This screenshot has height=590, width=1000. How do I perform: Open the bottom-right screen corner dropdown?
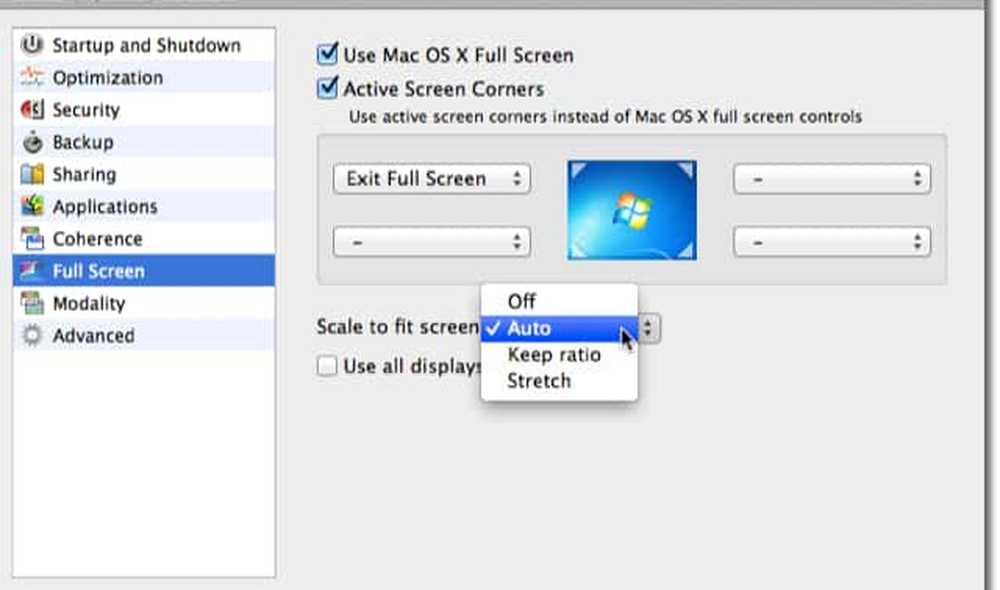(832, 242)
